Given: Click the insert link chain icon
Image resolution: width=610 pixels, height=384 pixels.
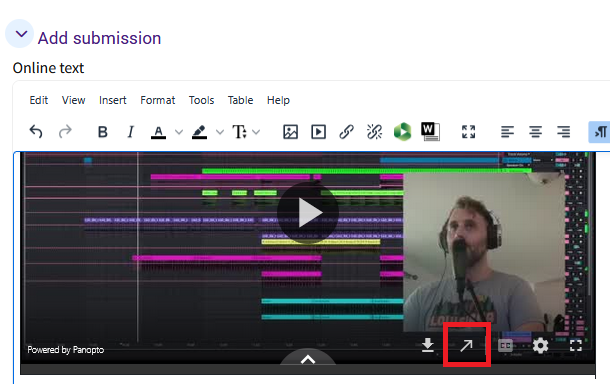Looking at the screenshot, I should click(x=346, y=132).
